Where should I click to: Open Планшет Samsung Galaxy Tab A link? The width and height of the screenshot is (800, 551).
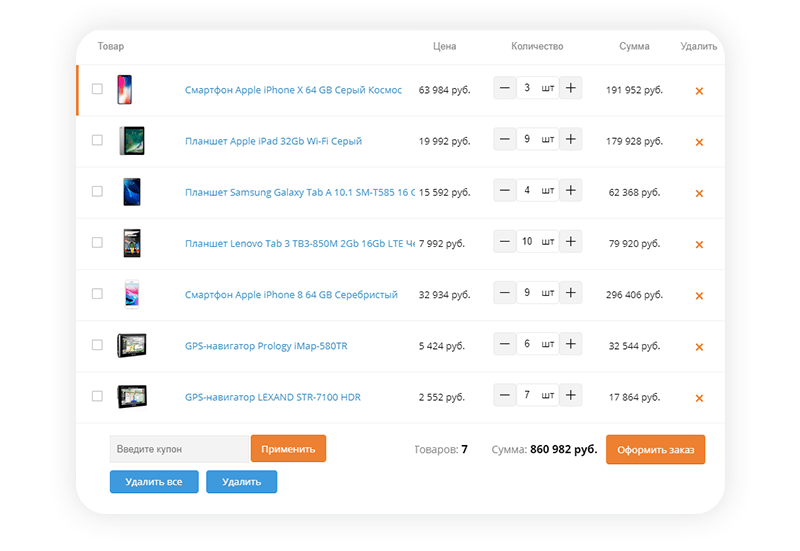300,192
